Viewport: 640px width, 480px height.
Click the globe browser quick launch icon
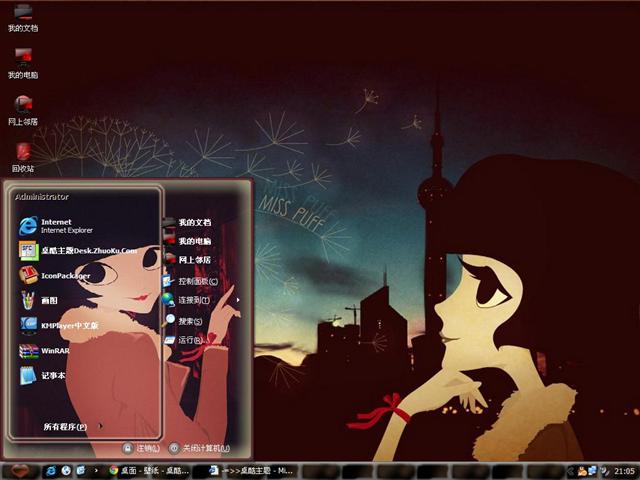[x=66, y=471]
